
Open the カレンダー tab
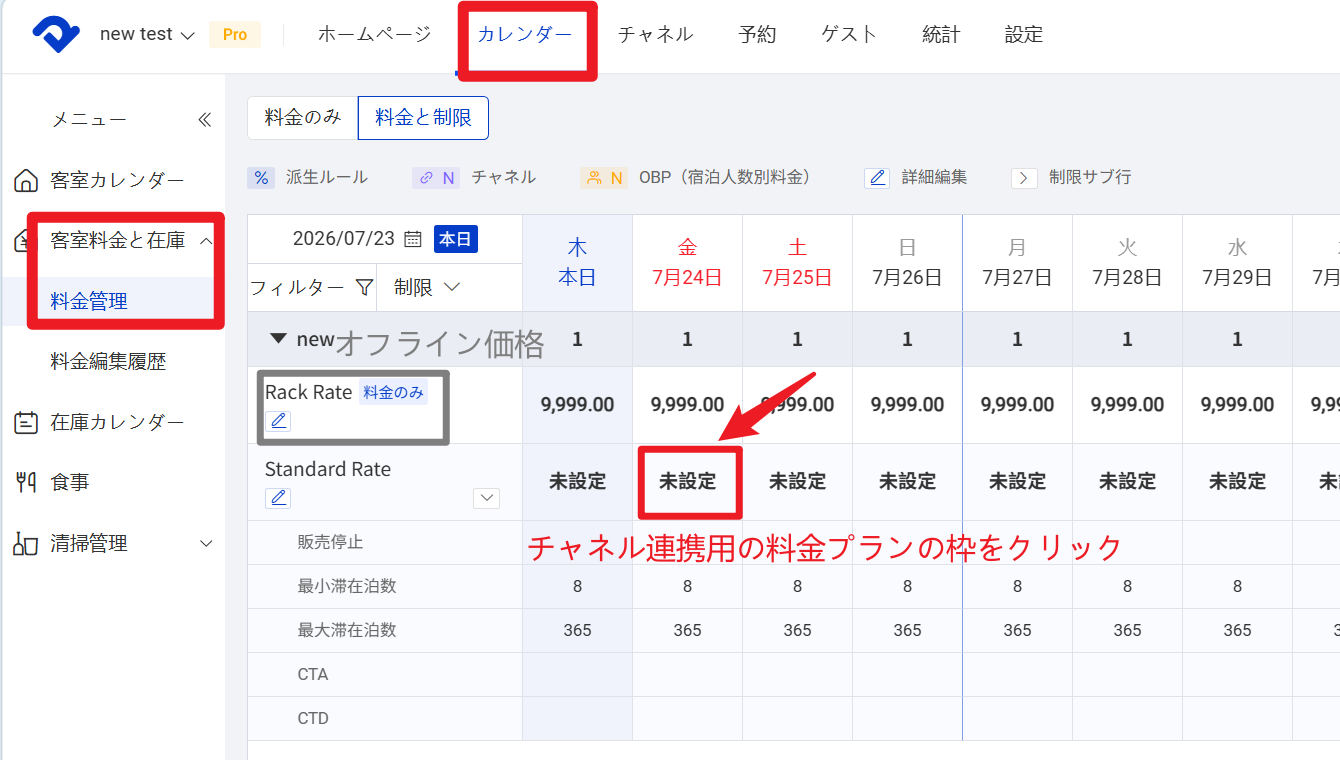(525, 34)
